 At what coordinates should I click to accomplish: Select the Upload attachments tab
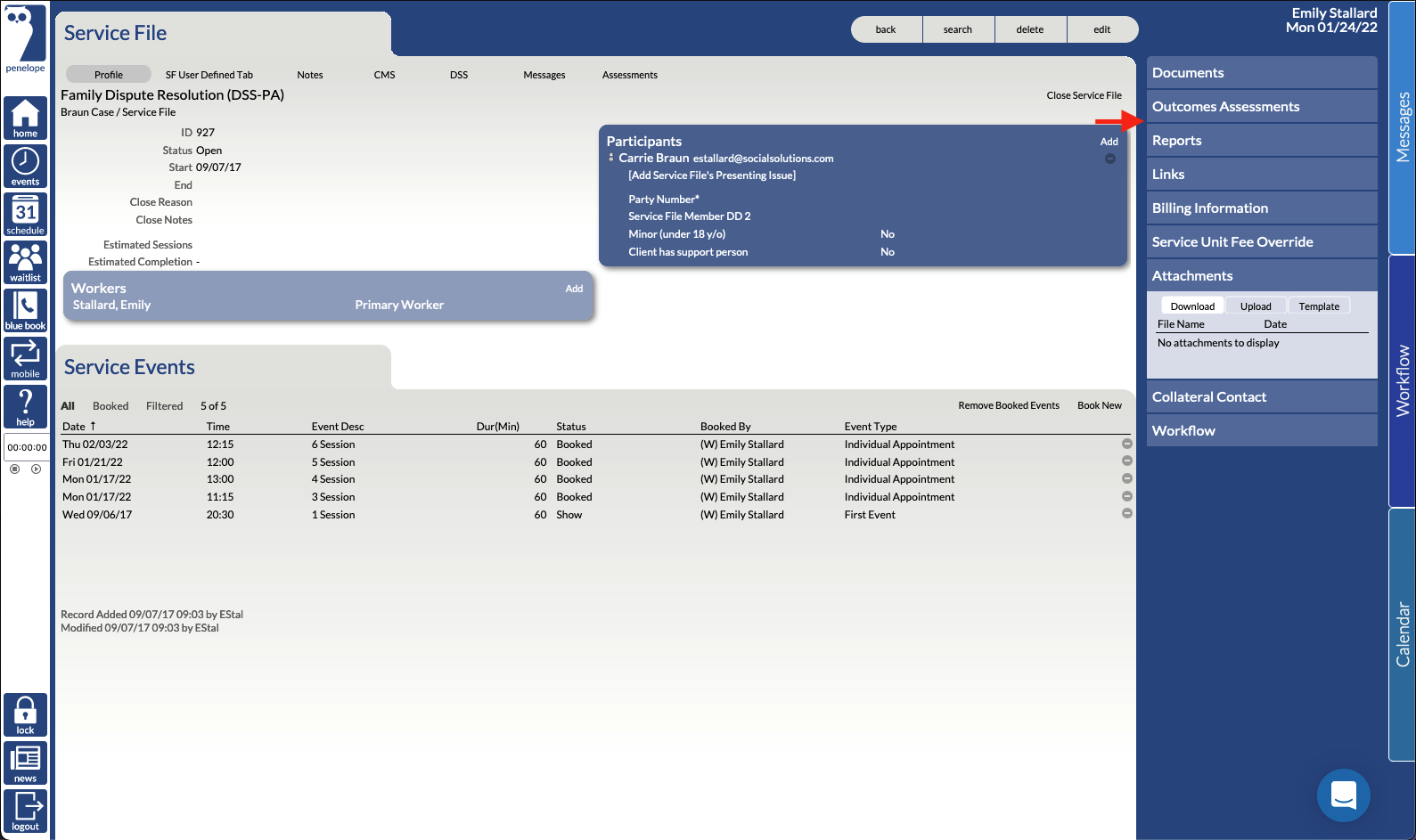tap(1256, 306)
